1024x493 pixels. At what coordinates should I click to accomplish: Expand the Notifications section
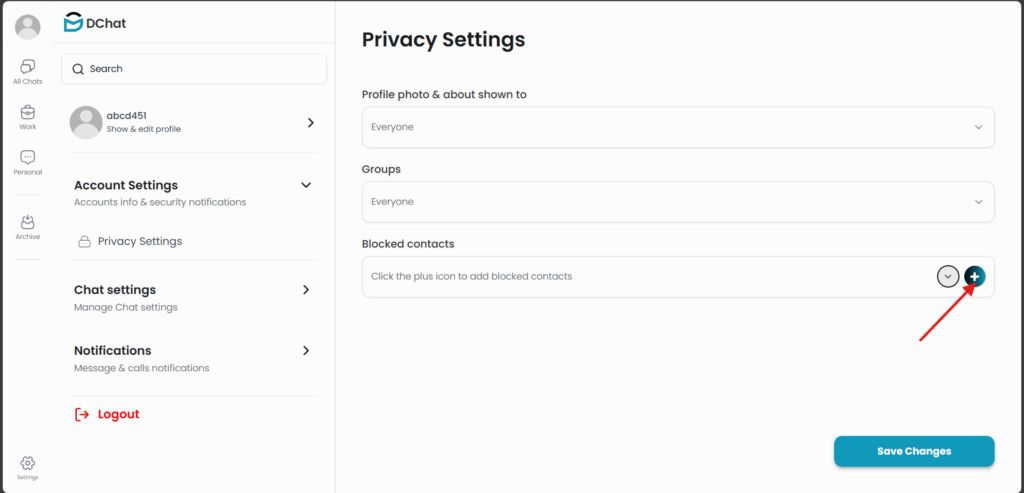[x=306, y=351]
